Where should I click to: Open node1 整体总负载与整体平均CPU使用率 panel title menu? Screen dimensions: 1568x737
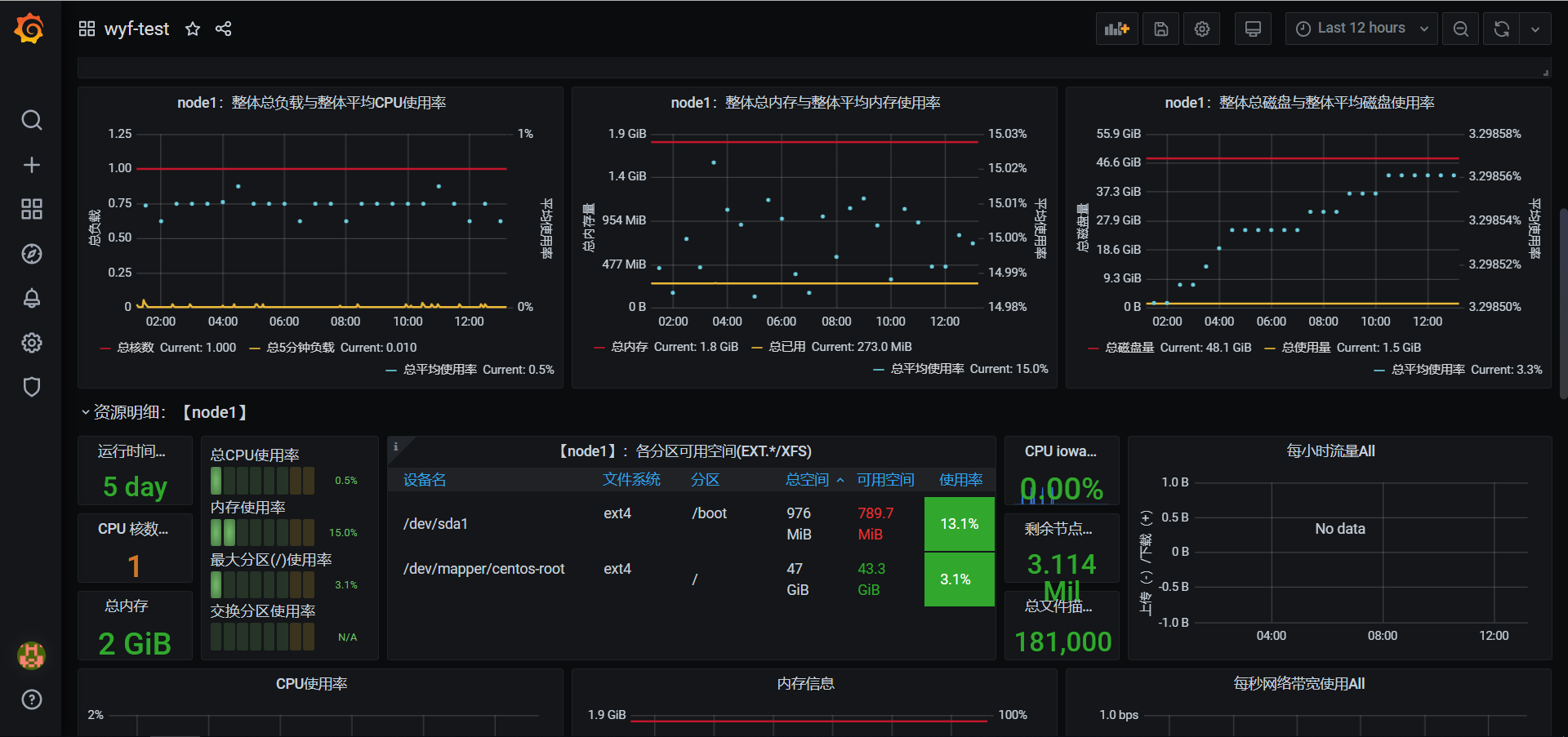(x=312, y=103)
